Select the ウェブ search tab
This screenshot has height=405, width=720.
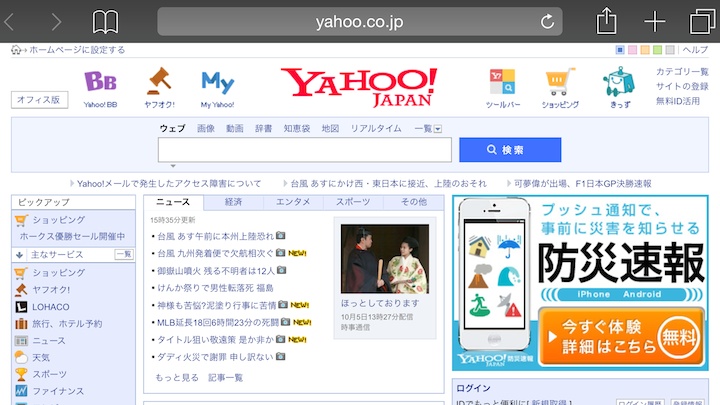tap(172, 129)
